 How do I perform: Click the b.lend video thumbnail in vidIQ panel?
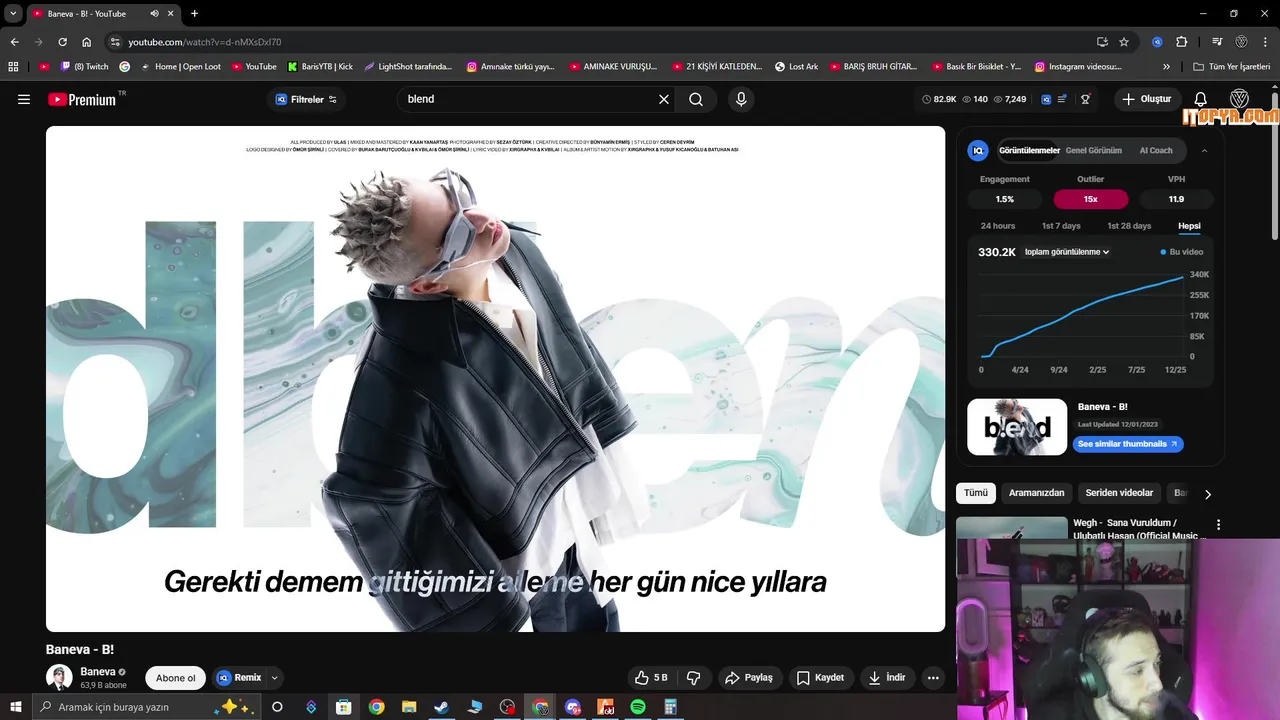click(x=1017, y=427)
